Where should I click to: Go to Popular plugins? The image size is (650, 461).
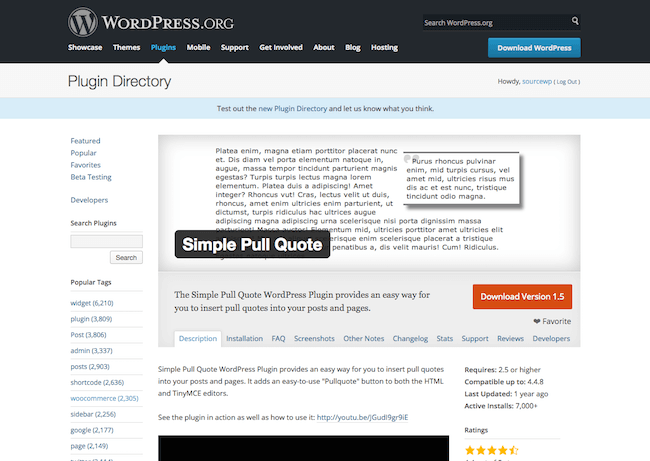tap(83, 153)
